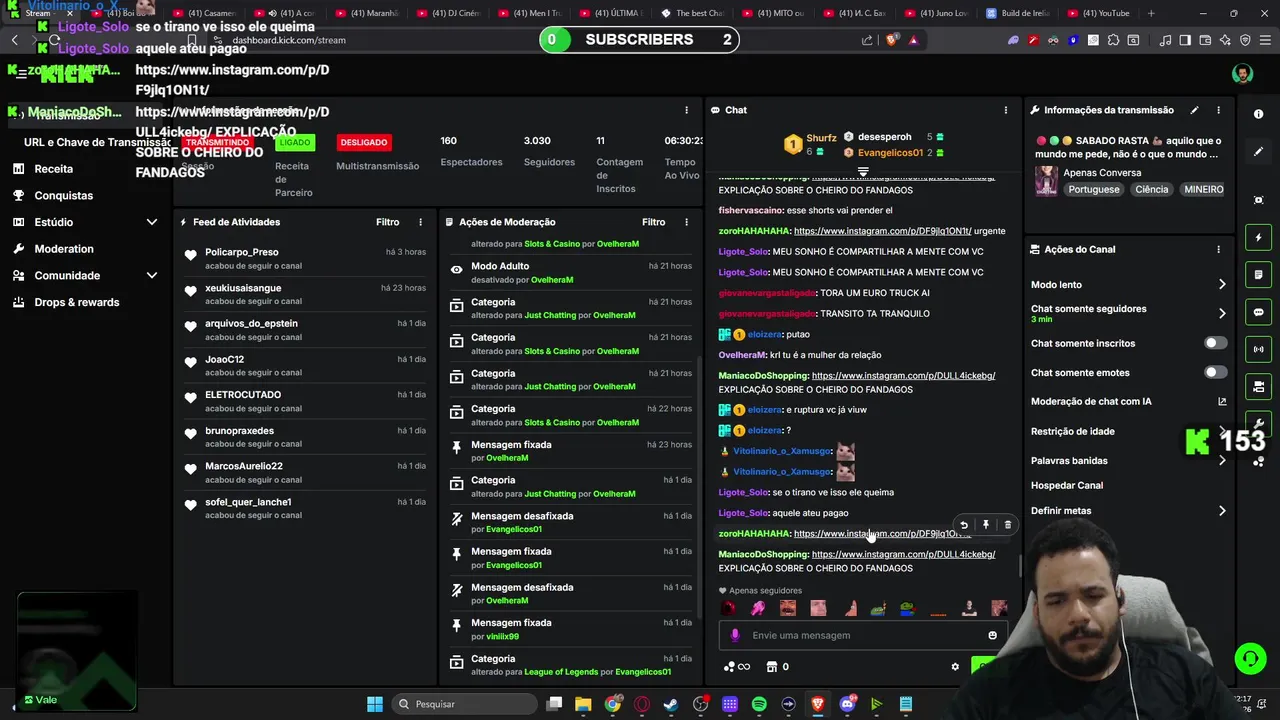Switch to the ÚLTIMA browser tab

pos(614,13)
